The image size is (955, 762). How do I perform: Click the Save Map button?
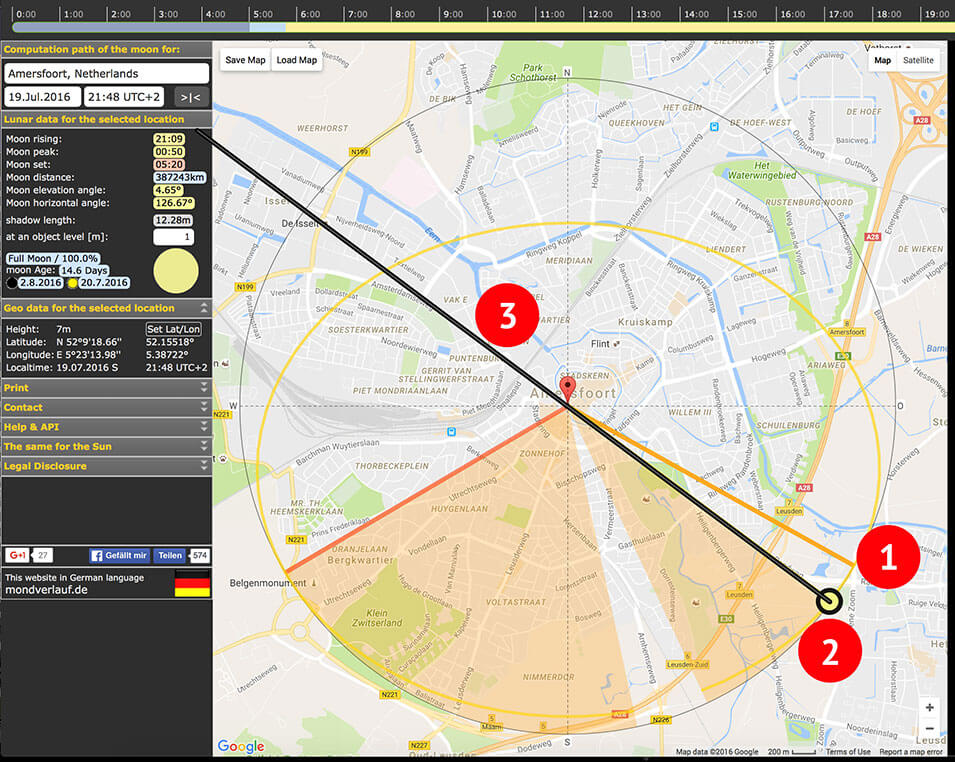[245, 60]
